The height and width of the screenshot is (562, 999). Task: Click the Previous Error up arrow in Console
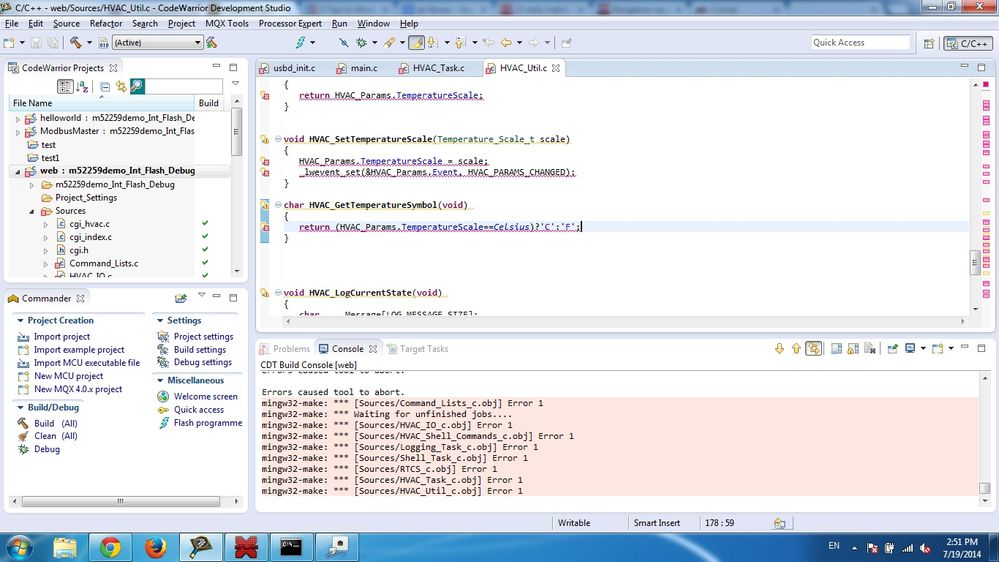click(x=796, y=349)
